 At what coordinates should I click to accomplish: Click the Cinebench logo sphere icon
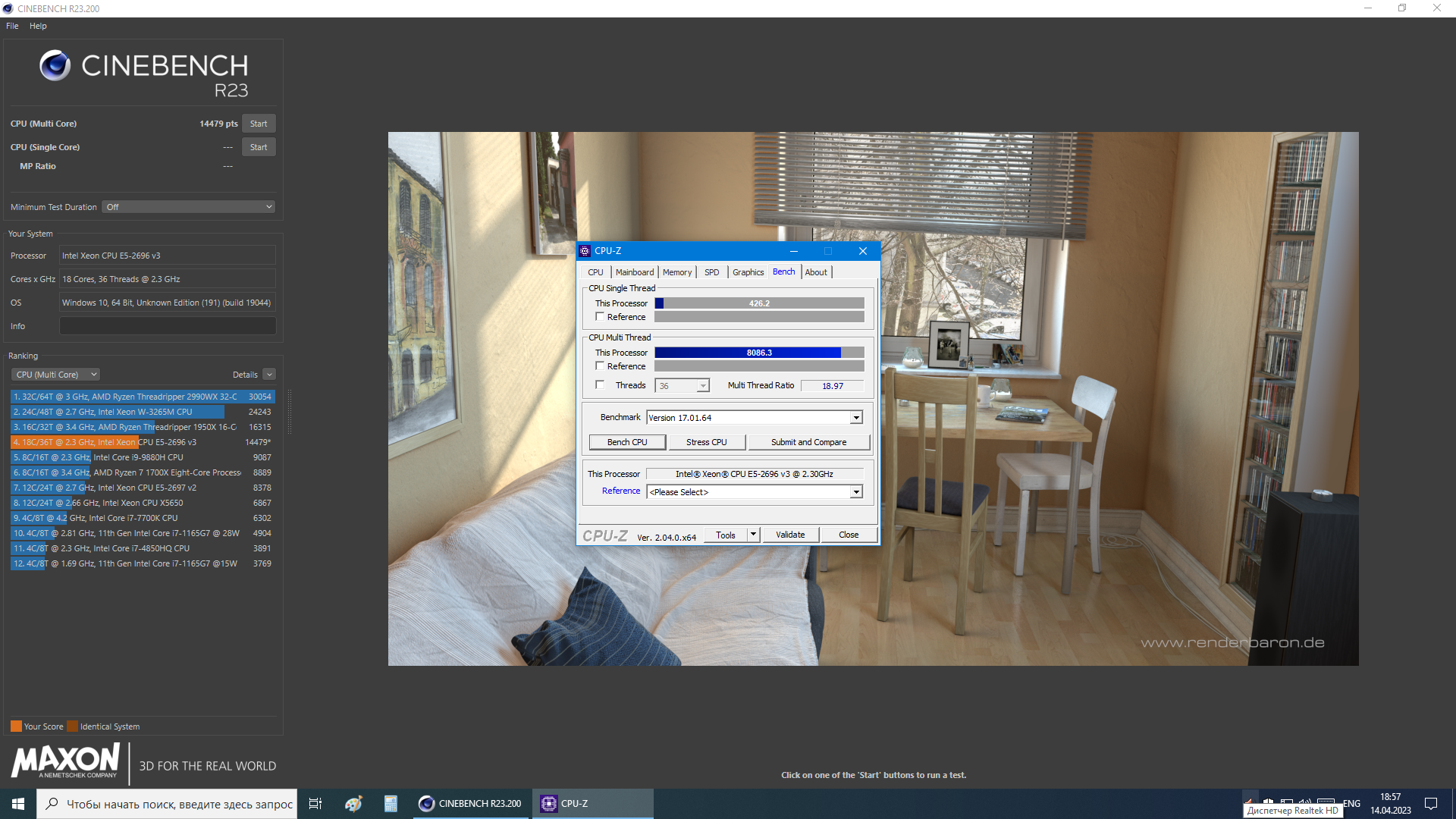pos(55,66)
